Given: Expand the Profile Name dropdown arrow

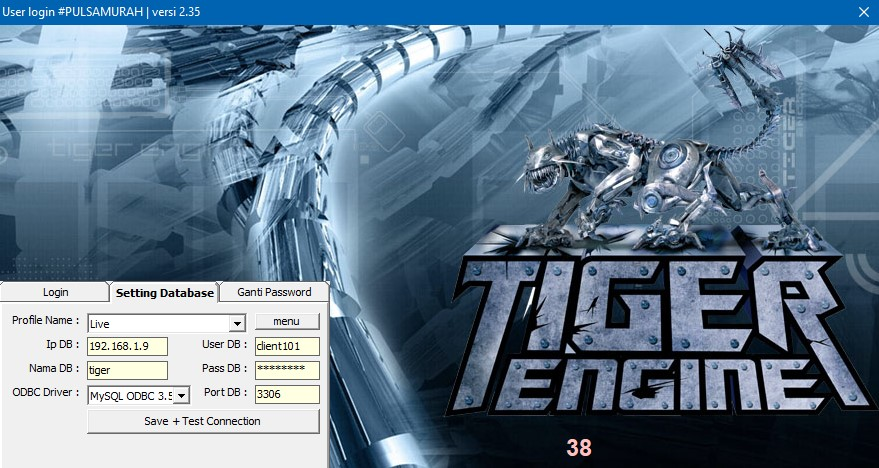Looking at the screenshot, I should coord(237,323).
